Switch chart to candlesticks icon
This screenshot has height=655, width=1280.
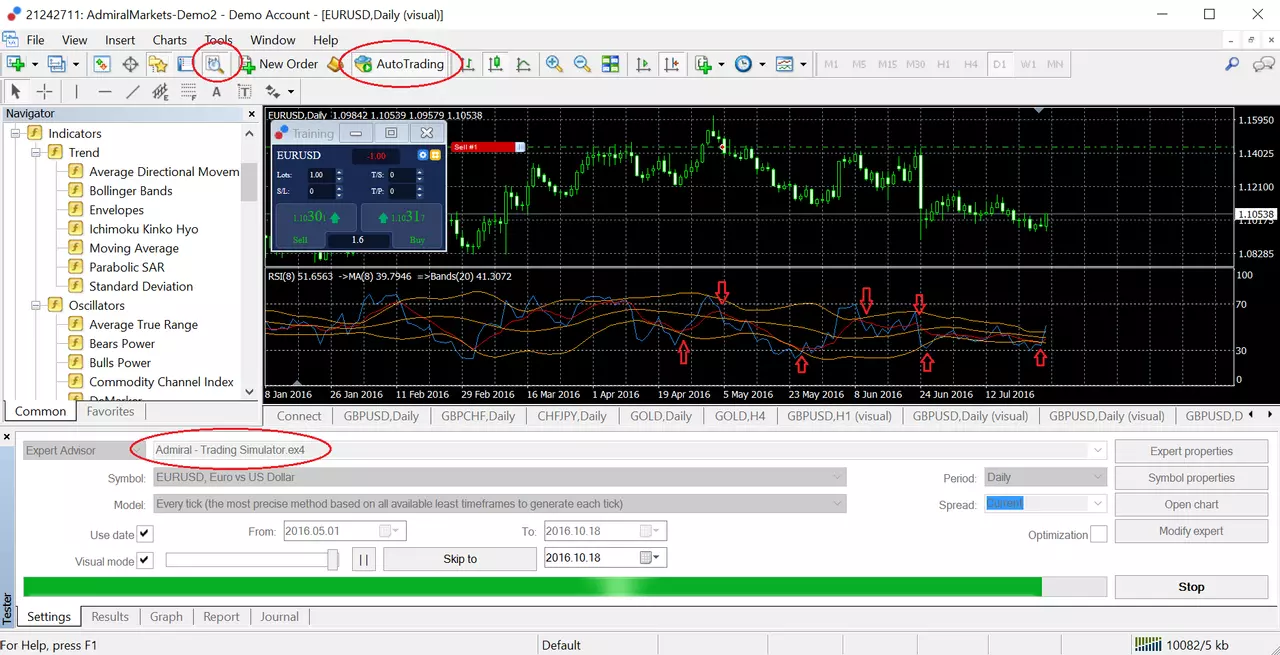495,64
